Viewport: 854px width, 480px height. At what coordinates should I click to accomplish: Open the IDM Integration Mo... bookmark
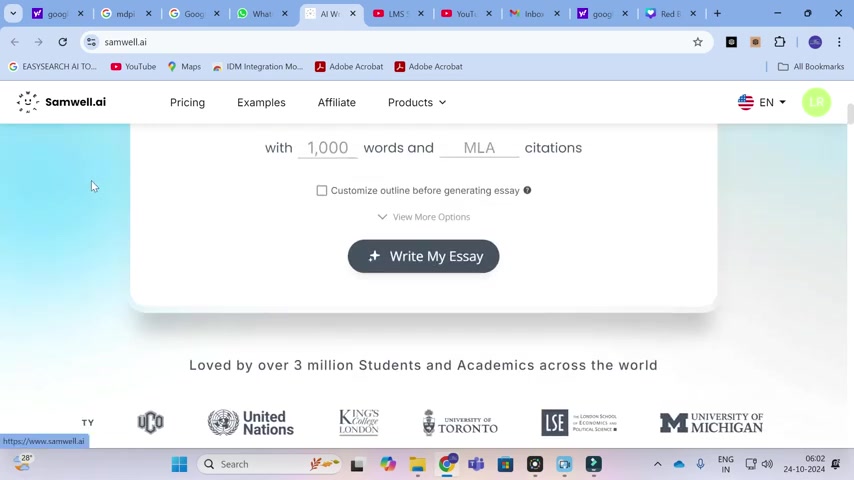258,66
